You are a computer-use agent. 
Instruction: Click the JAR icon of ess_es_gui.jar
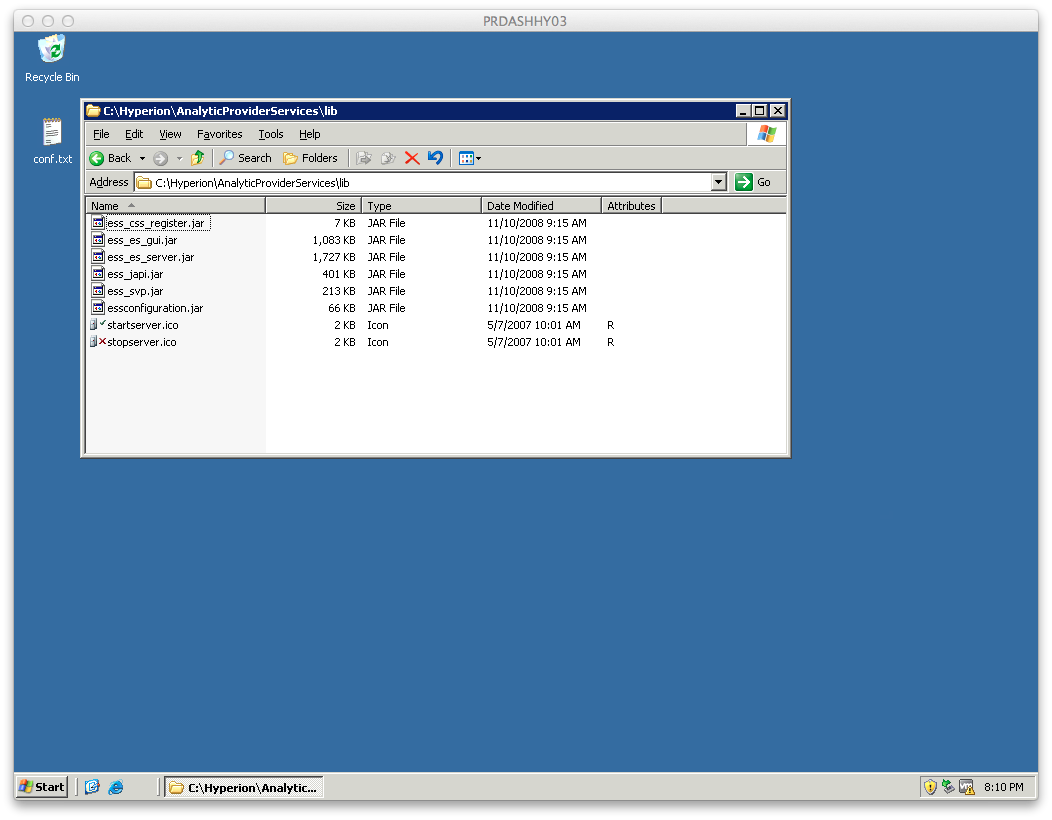tap(98, 240)
